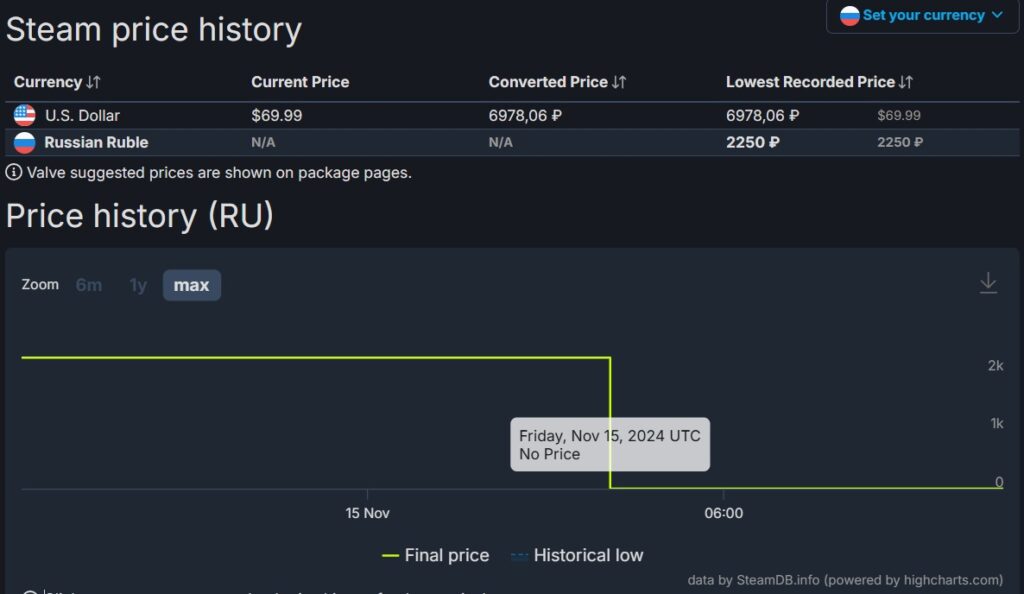
Task: Sort by Lowest Recorded Price column
Action: point(819,82)
